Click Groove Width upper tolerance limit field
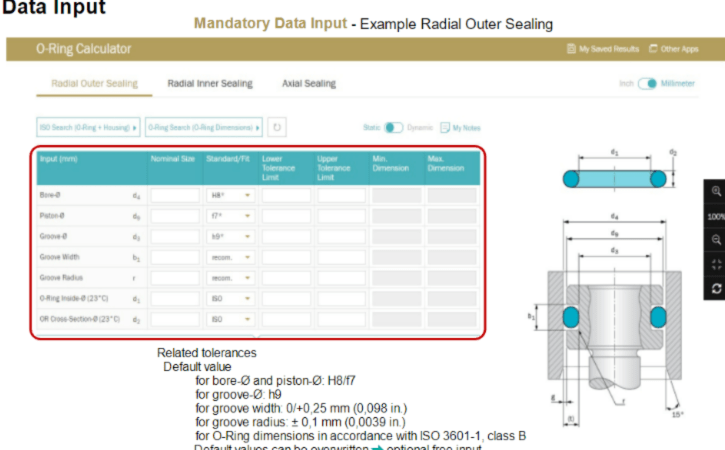 click(x=342, y=257)
